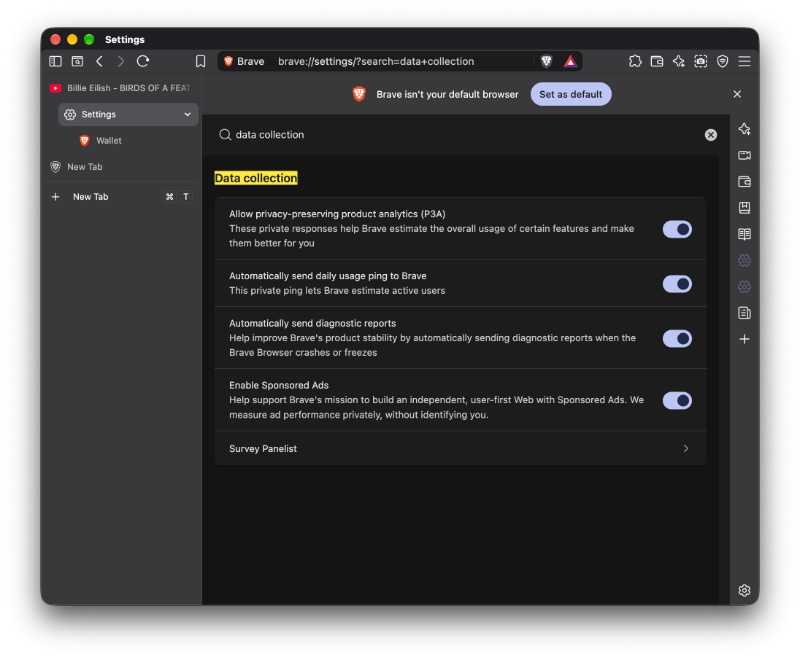Go forward with the forward arrow
The image size is (800, 659).
tap(121, 61)
